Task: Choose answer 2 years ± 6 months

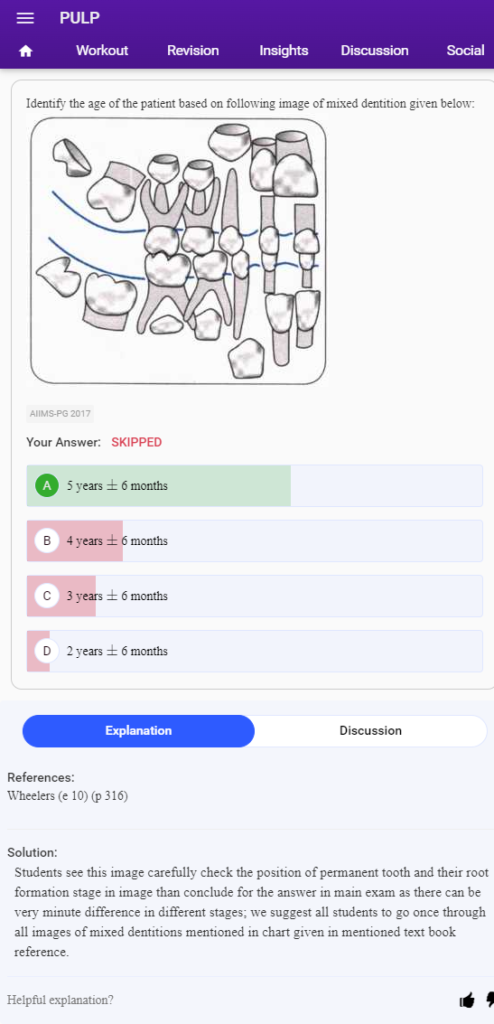Action: click(255, 651)
